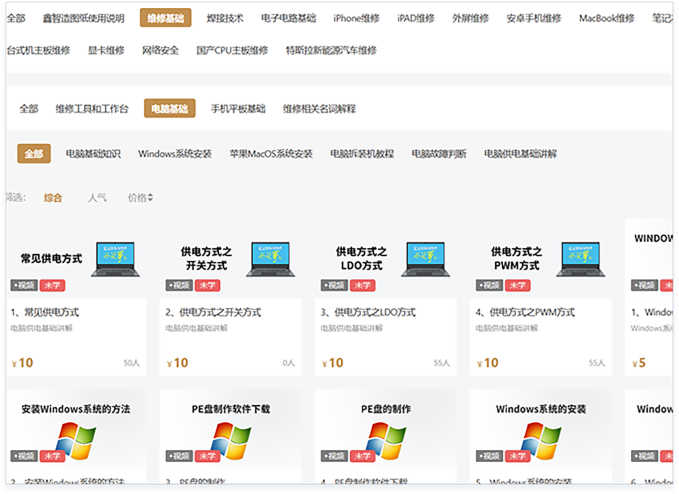Click the 未学 badge on 开关方式 card
This screenshot has height=494, width=679.
[207, 285]
